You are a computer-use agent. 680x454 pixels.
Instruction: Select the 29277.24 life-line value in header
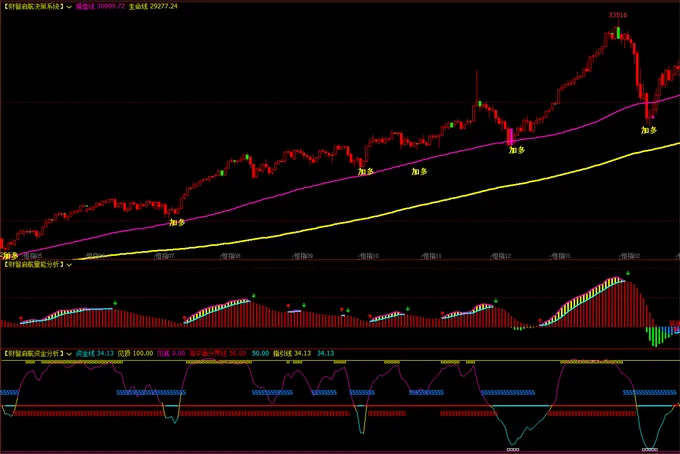pos(163,7)
